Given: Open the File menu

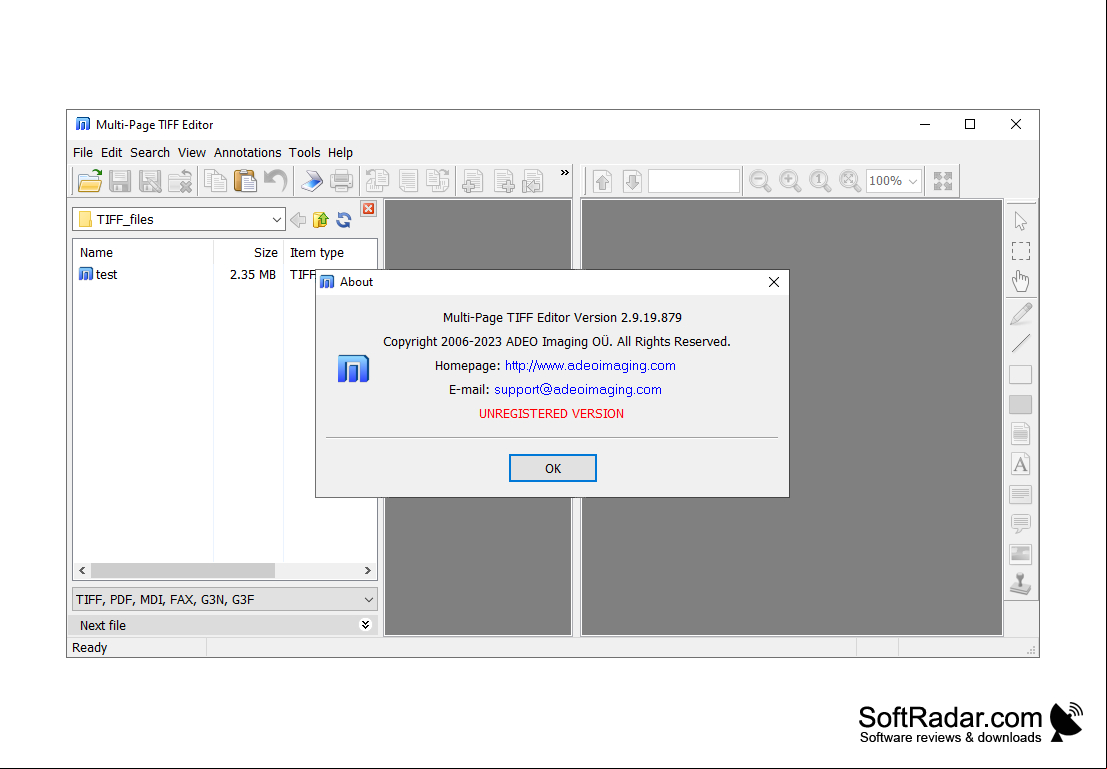Looking at the screenshot, I should click(x=83, y=153).
